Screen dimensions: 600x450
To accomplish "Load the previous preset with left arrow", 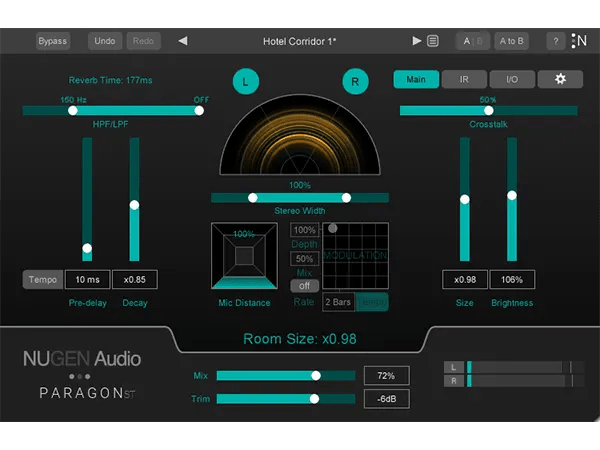I will (x=183, y=41).
